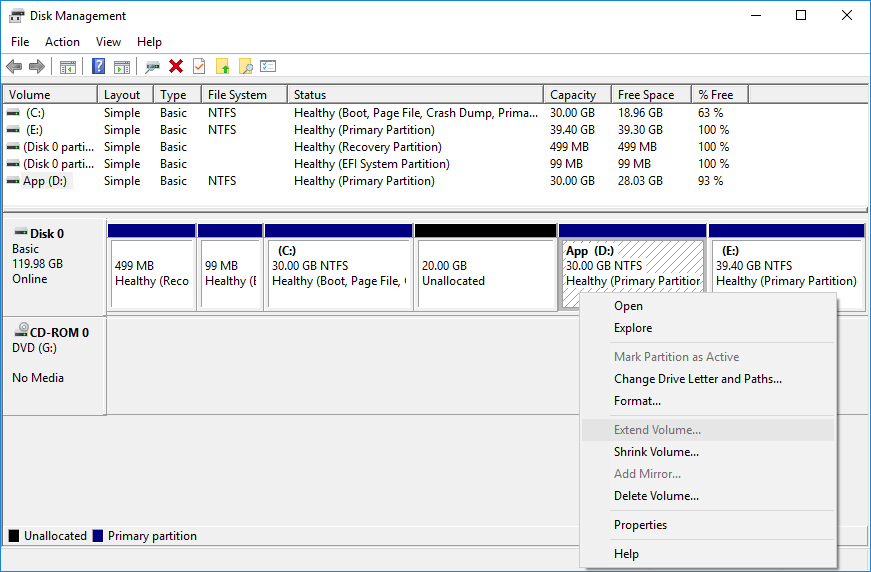
Task: Sort list by Capacity column header
Action: coord(573,95)
